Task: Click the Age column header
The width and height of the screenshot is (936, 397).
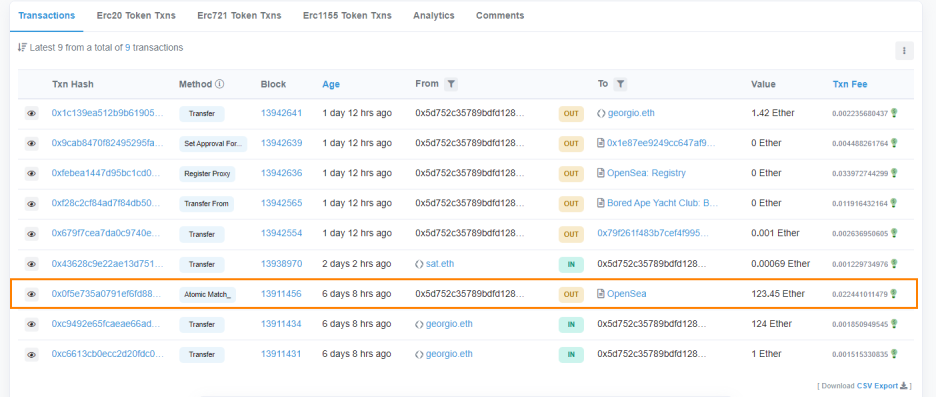Action: [x=331, y=84]
